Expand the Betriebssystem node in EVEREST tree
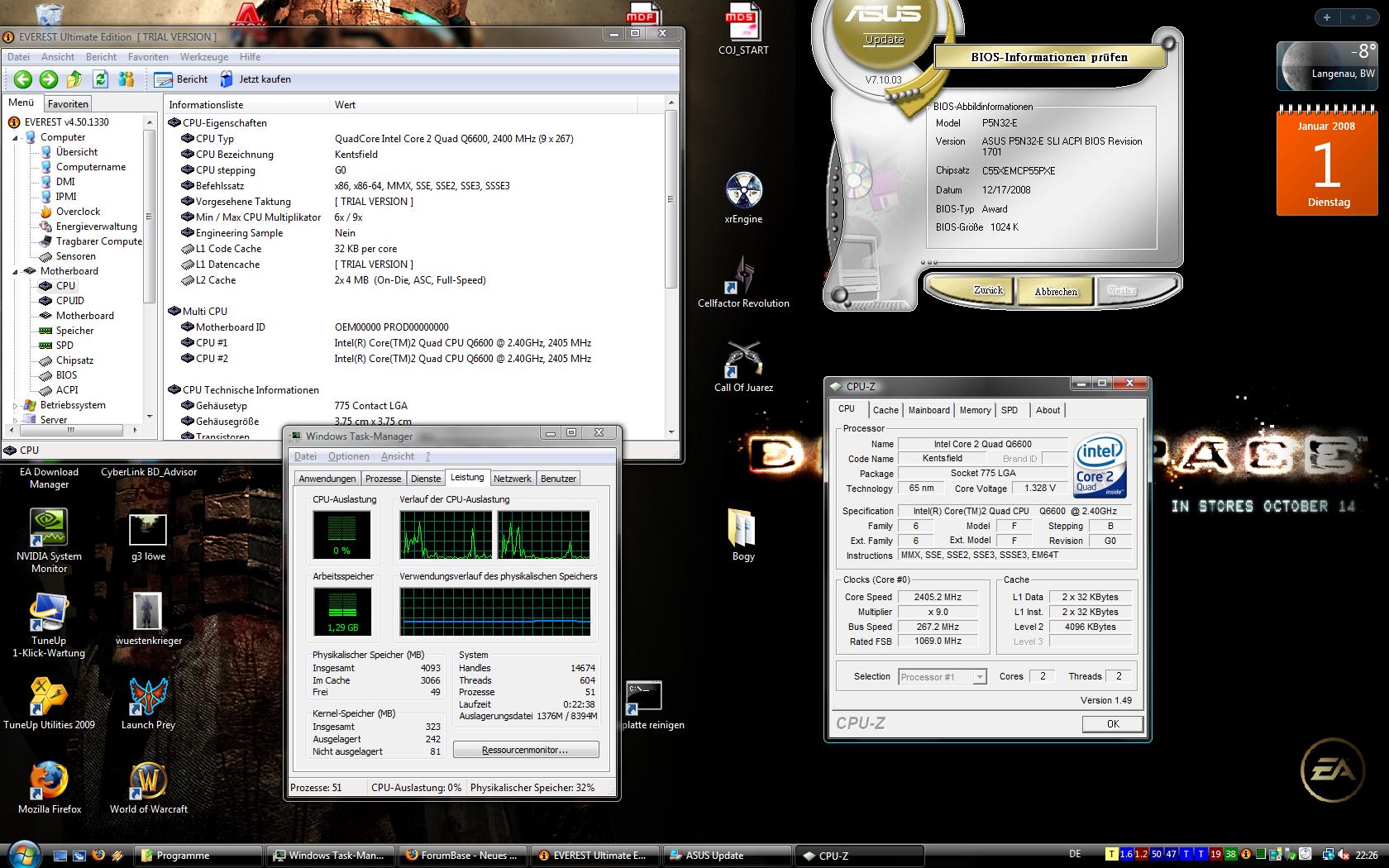1389x868 pixels. coord(17,406)
